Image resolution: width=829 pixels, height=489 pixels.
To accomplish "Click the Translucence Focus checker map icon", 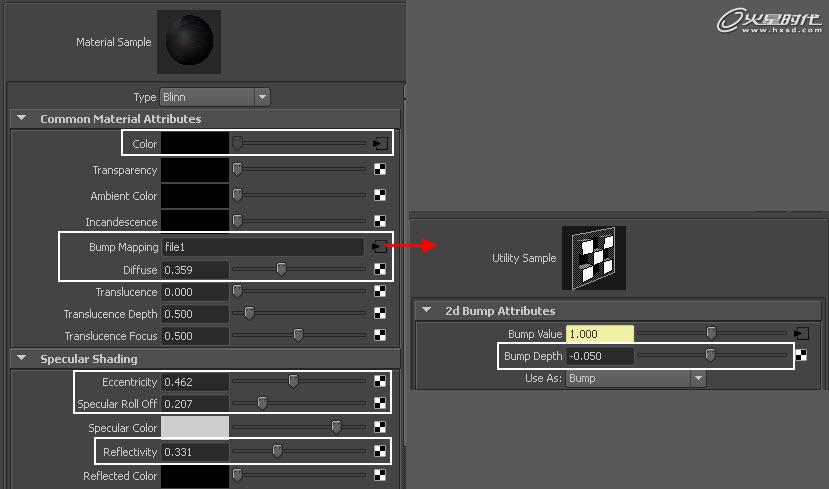I will [x=380, y=335].
